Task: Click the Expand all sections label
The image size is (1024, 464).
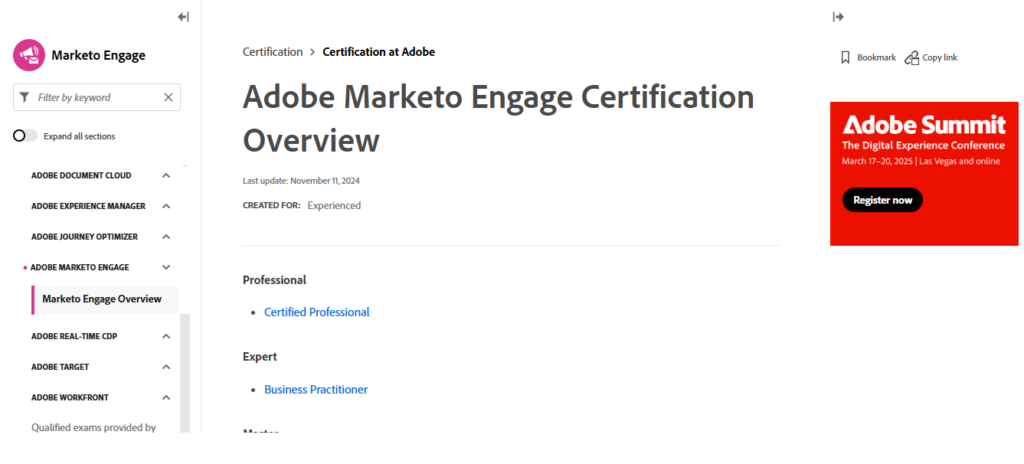Action: 79,137
